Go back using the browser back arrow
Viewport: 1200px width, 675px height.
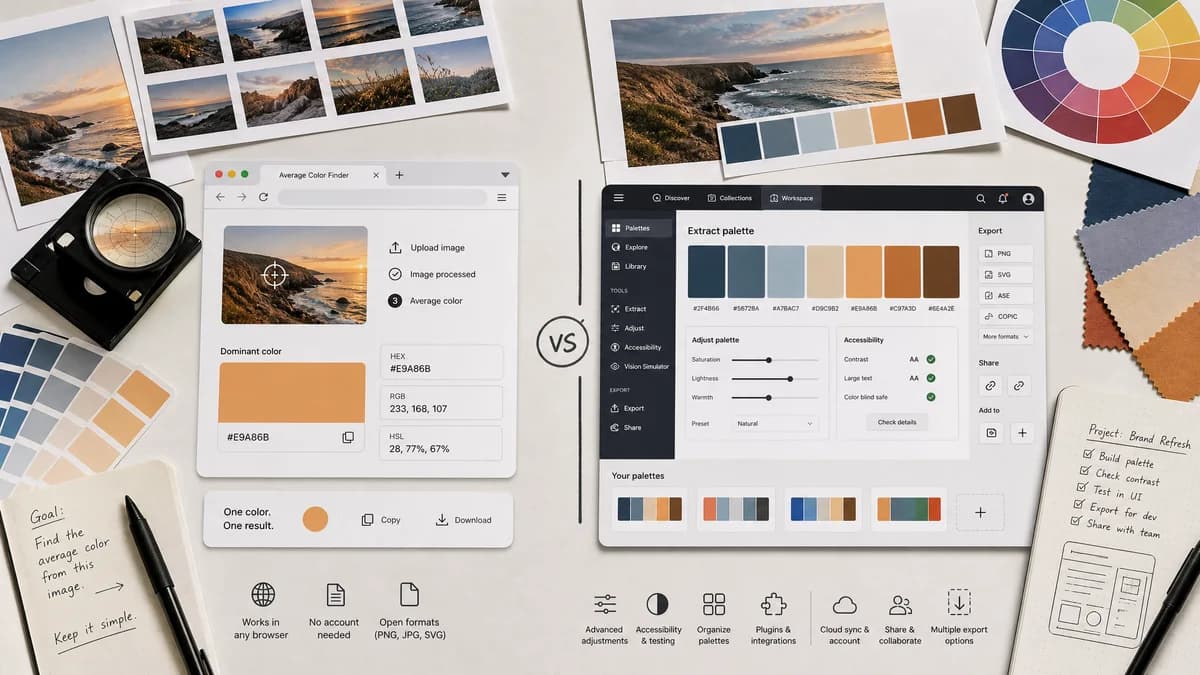[x=220, y=198]
